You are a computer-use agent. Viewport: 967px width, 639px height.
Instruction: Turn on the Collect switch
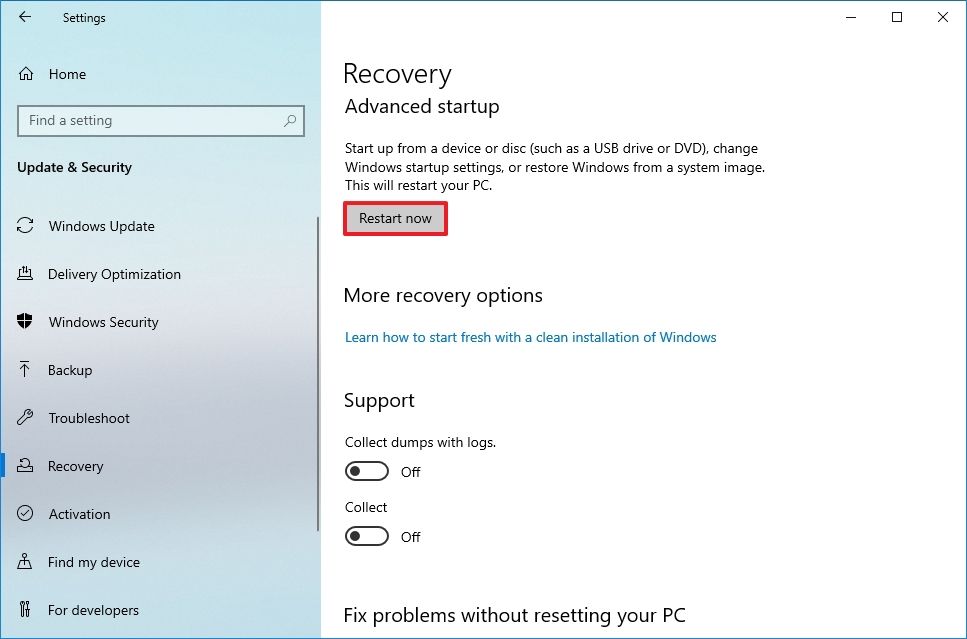(366, 535)
